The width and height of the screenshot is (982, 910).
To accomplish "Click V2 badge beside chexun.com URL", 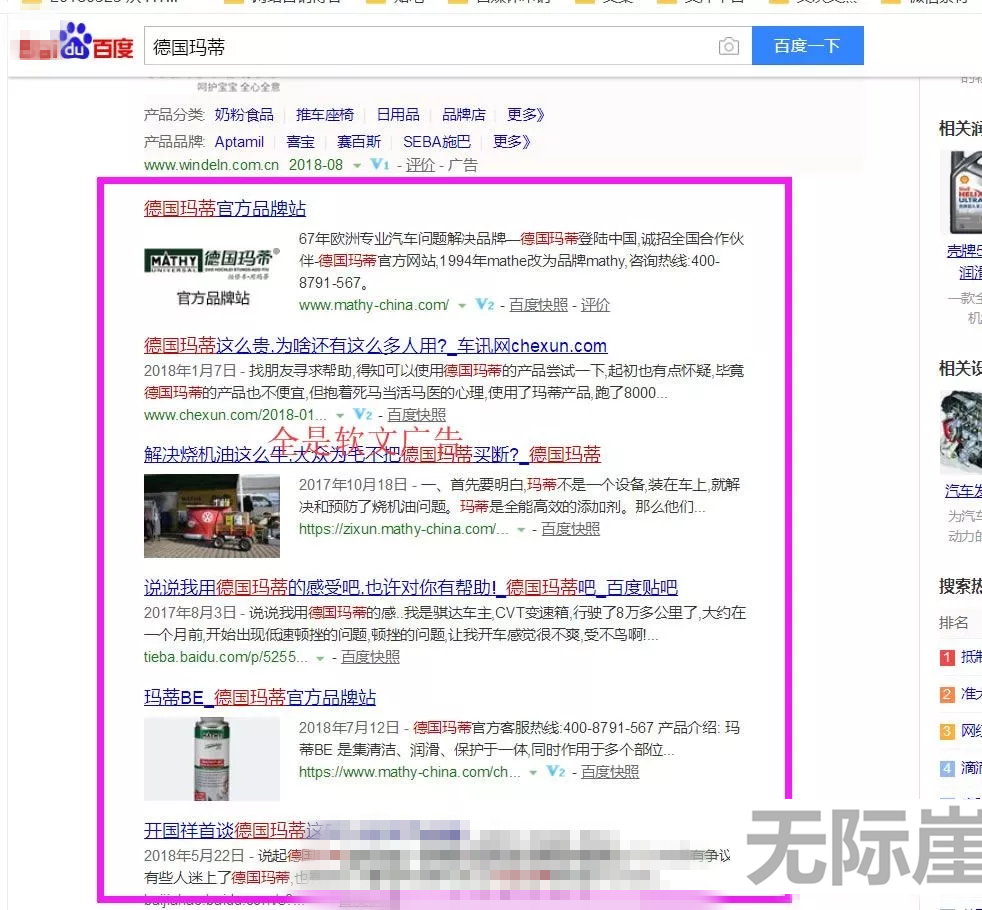I will coord(363,415).
